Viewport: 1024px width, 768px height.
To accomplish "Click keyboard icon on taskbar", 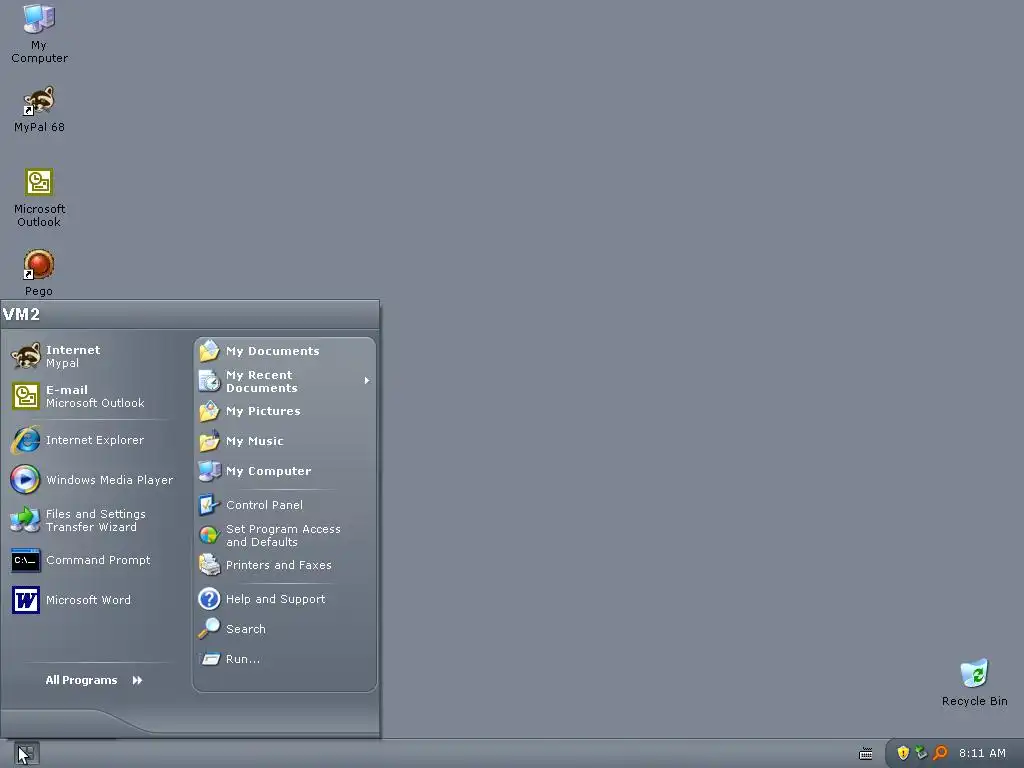I will (x=866, y=754).
